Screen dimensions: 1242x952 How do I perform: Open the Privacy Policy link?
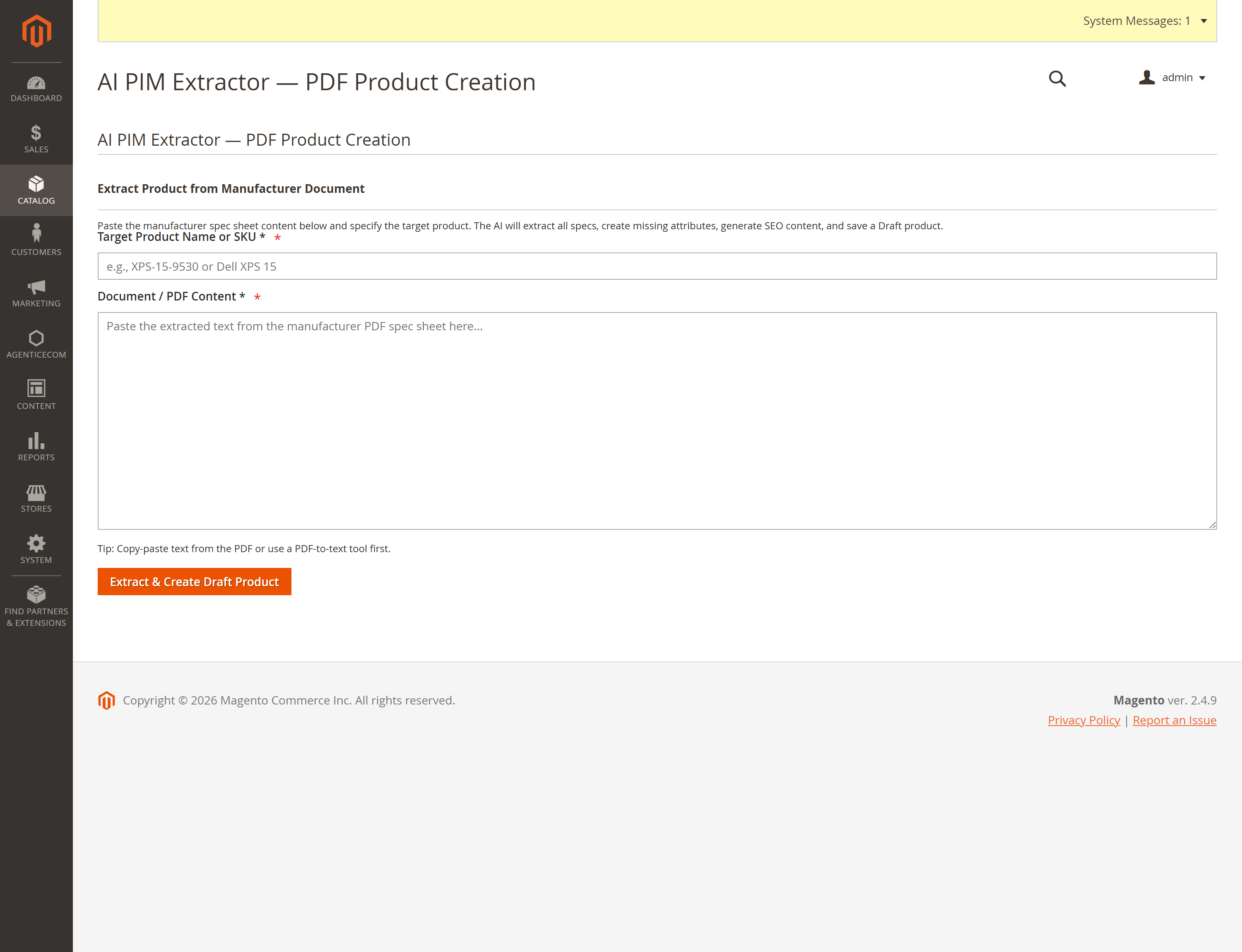point(1084,720)
